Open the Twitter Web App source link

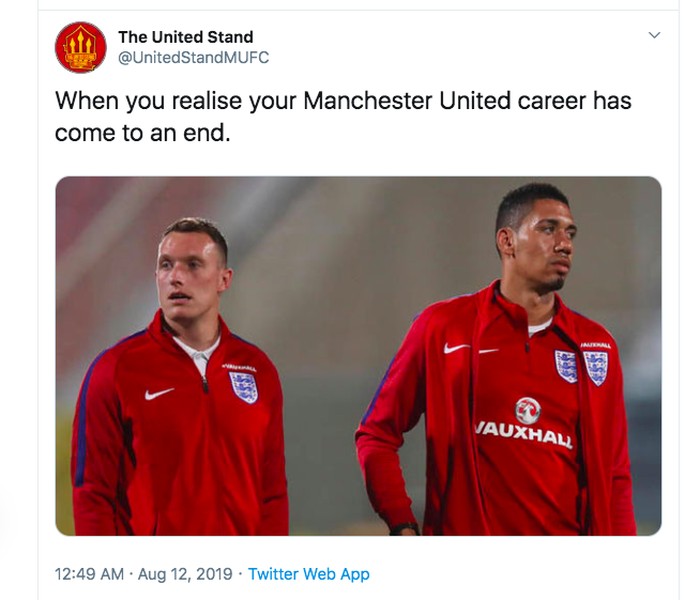[309, 574]
